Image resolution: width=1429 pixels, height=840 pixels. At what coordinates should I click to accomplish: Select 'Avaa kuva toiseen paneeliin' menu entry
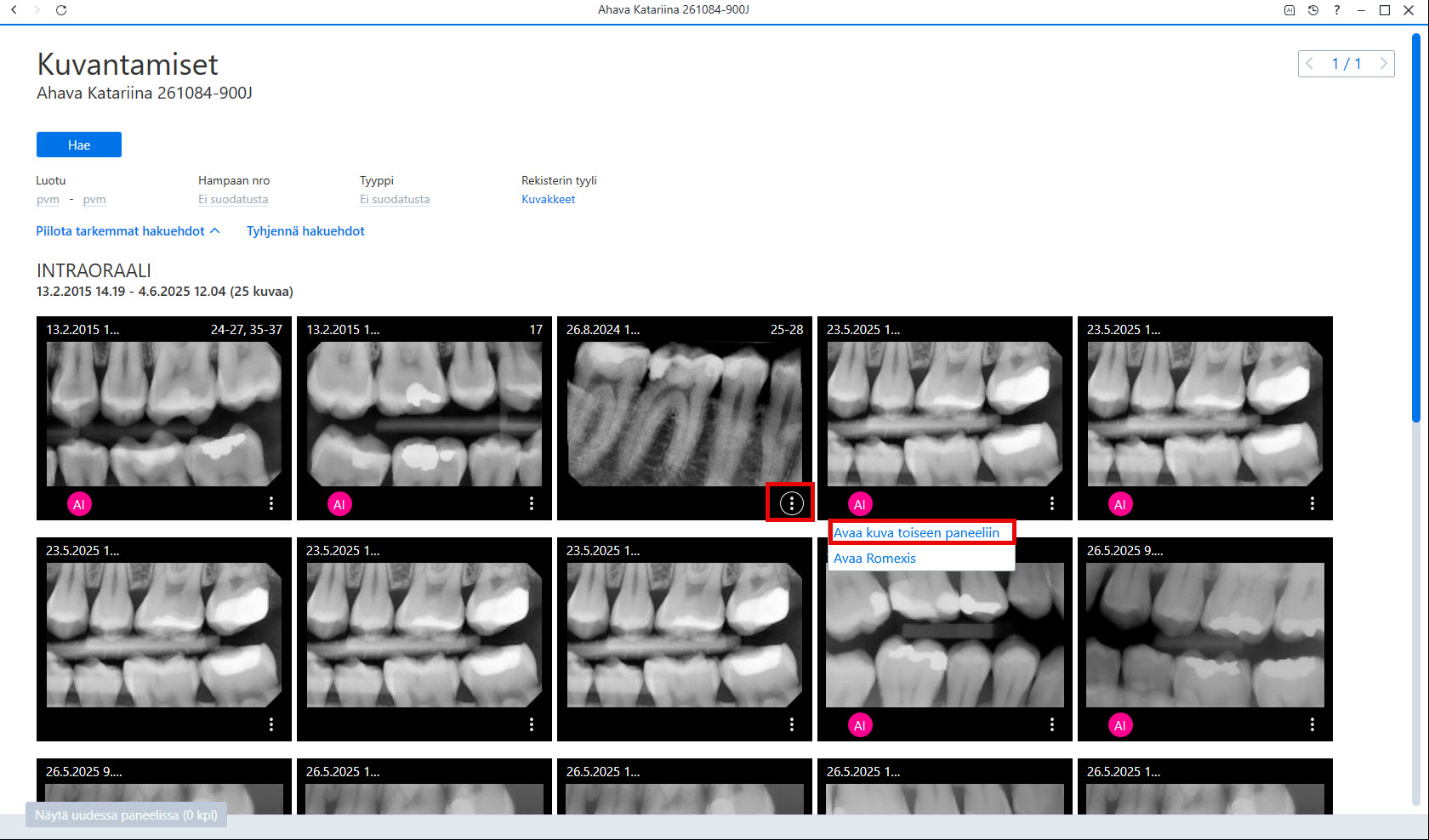point(916,533)
